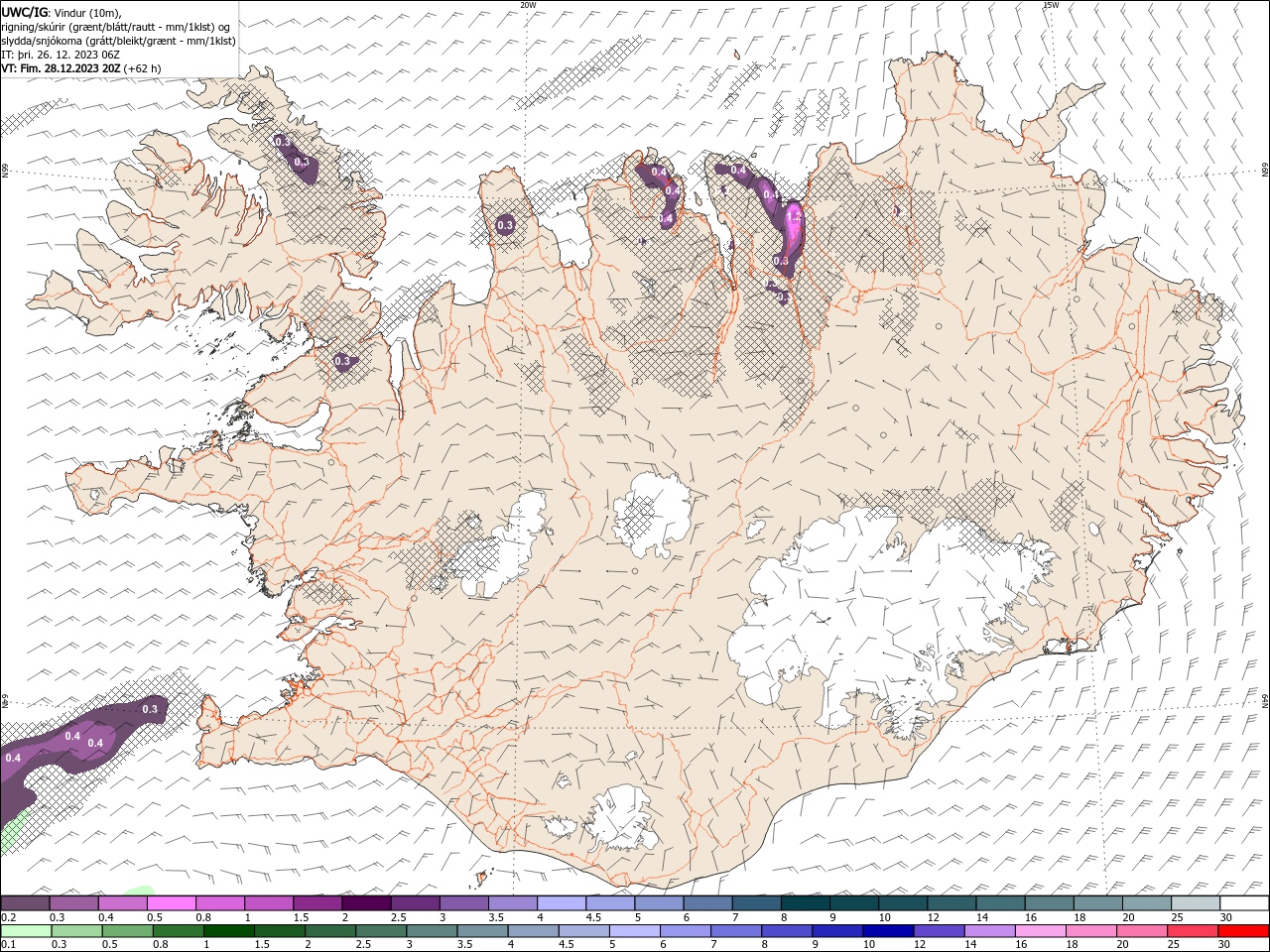Click the dark mauve 0.2 swatch in snow scale

click(x=25, y=903)
